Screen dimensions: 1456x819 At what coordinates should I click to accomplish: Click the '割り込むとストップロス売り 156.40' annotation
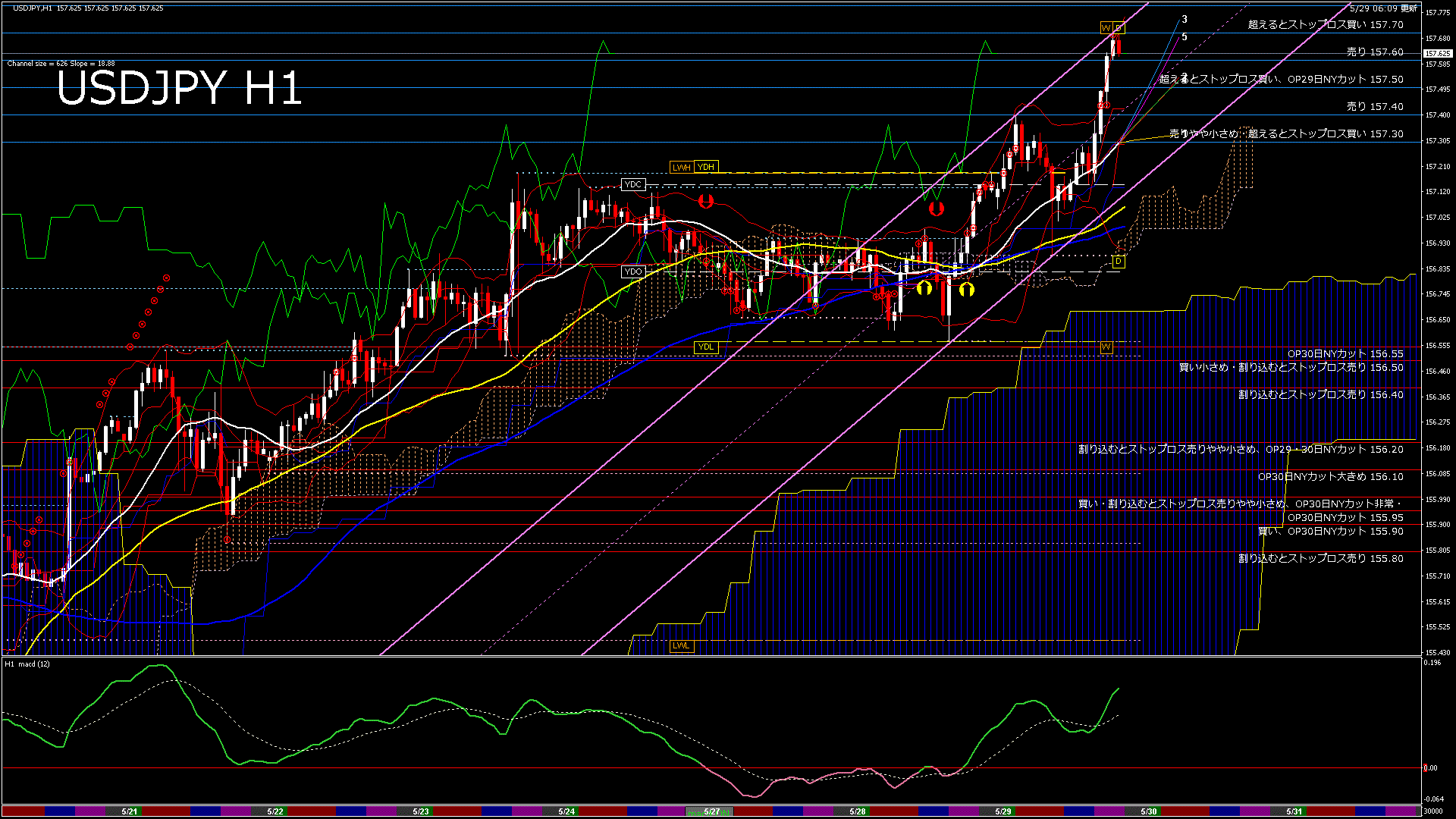tap(1321, 395)
